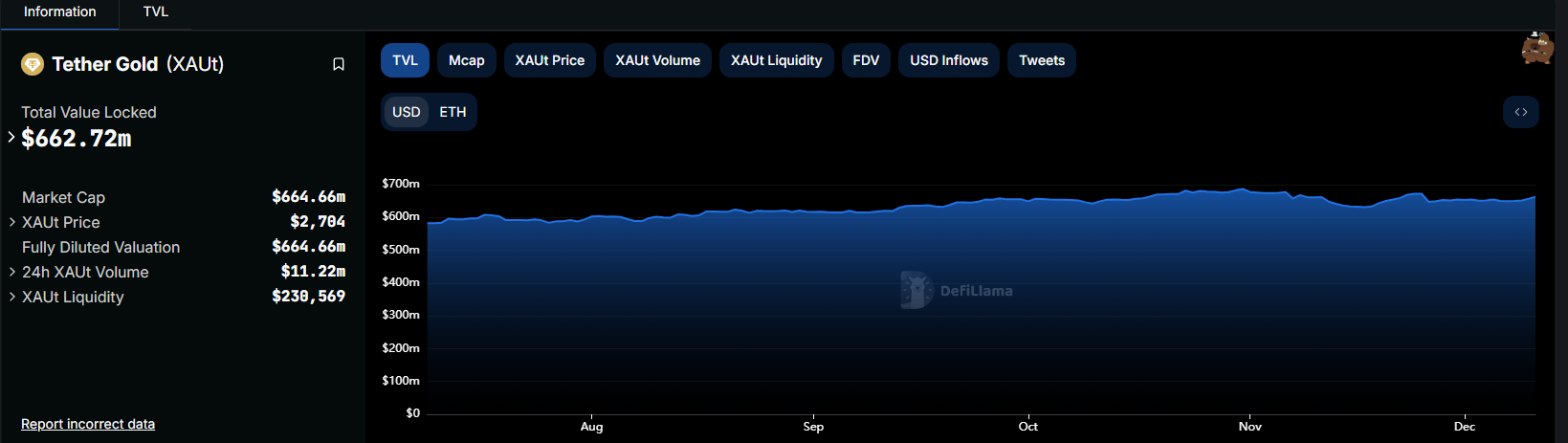Switch chart denomination to ETH
The height and width of the screenshot is (443, 1568).
[453, 112]
